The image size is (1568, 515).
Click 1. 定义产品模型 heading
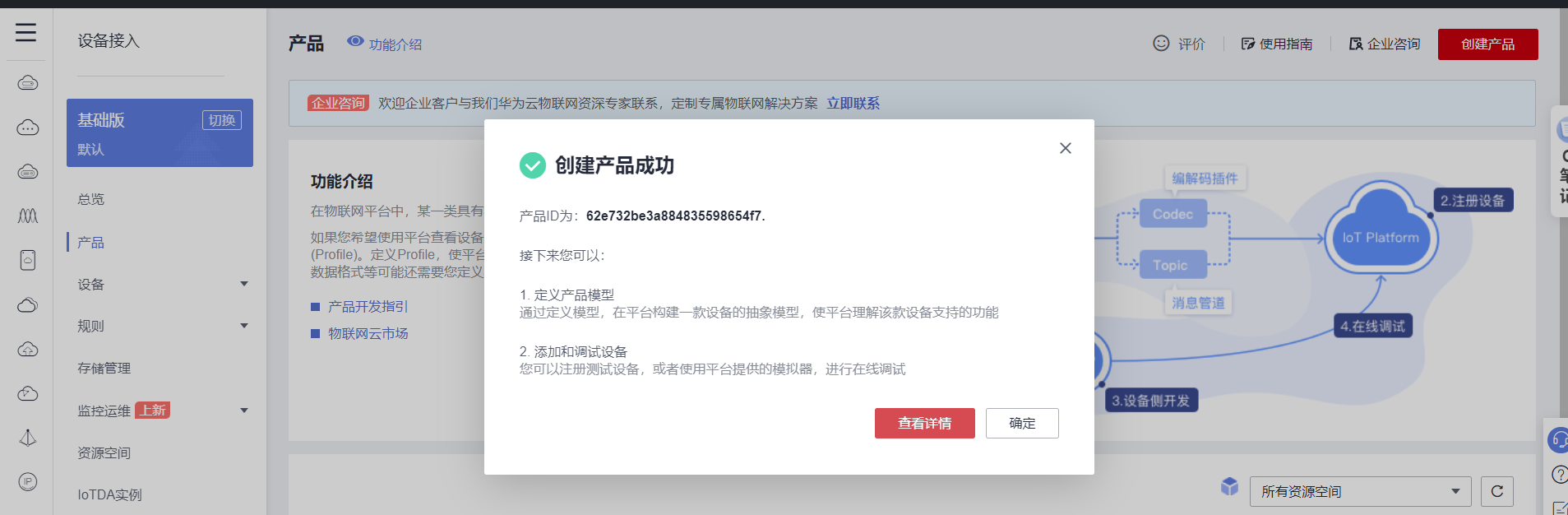(567, 295)
